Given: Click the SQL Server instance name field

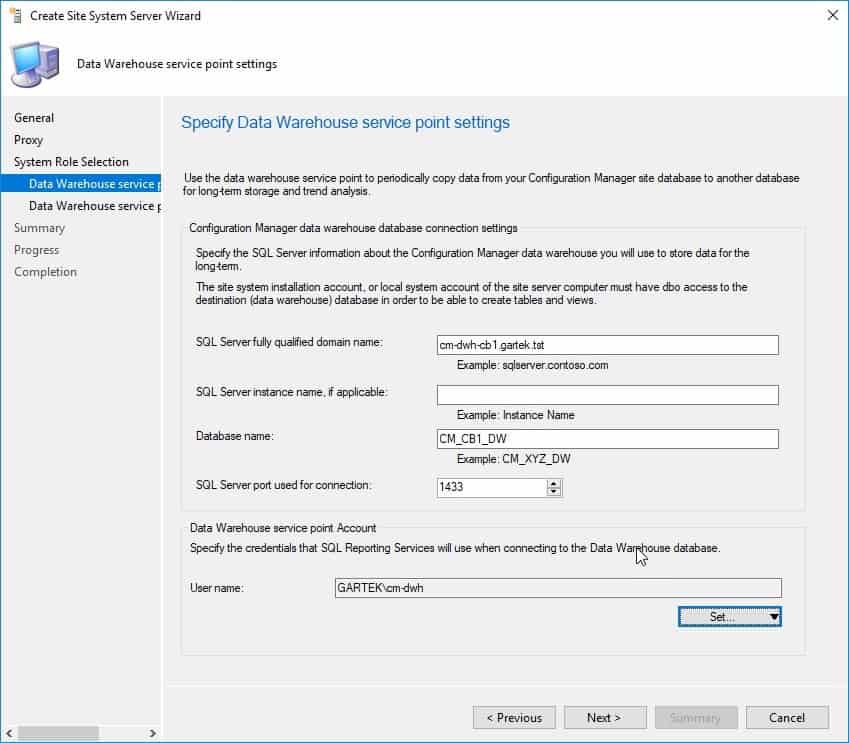Looking at the screenshot, I should pyautogui.click(x=607, y=395).
